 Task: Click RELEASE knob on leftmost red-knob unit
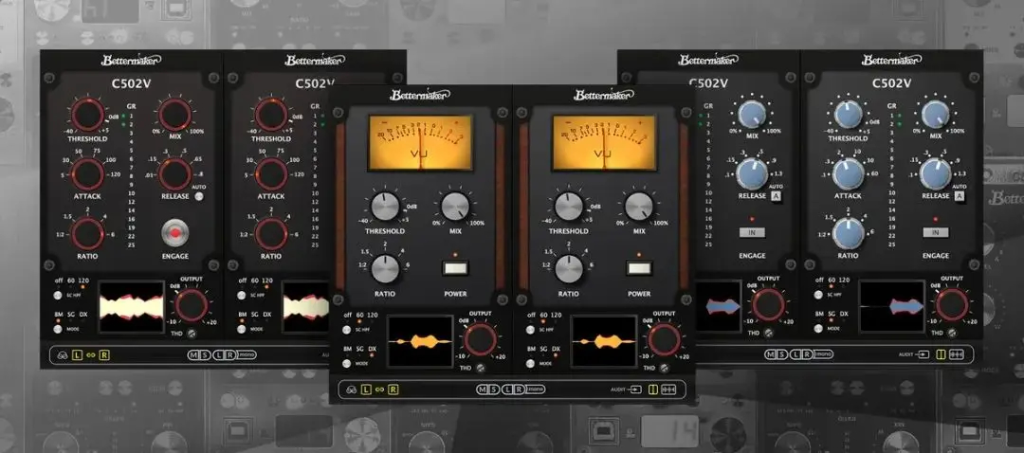[x=175, y=174]
